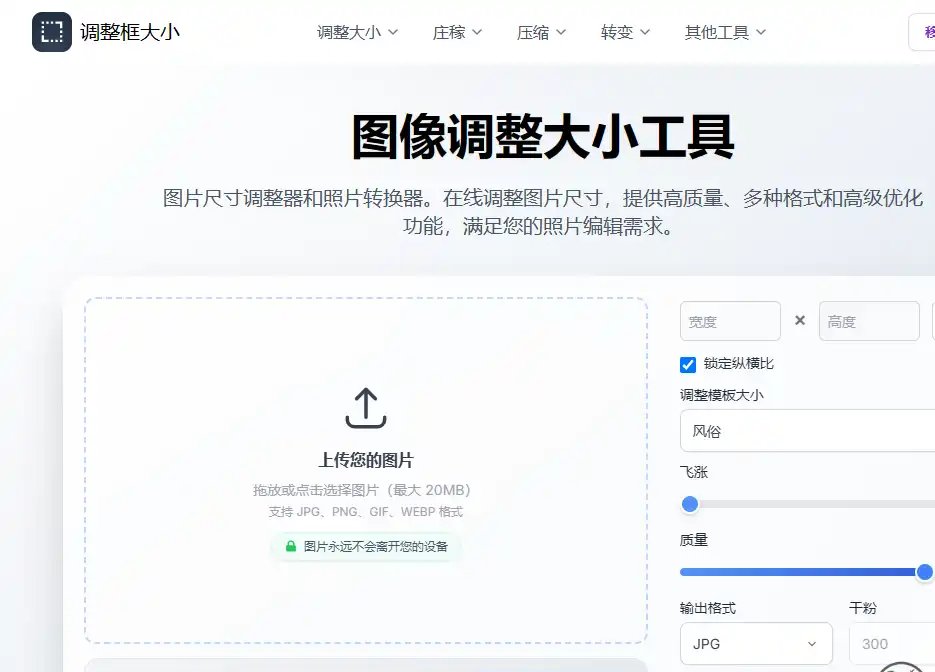This screenshot has height=672, width=935.
Task: Click the 拖放或点击选择图片 (最大 20MB) text
Action: click(x=362, y=490)
